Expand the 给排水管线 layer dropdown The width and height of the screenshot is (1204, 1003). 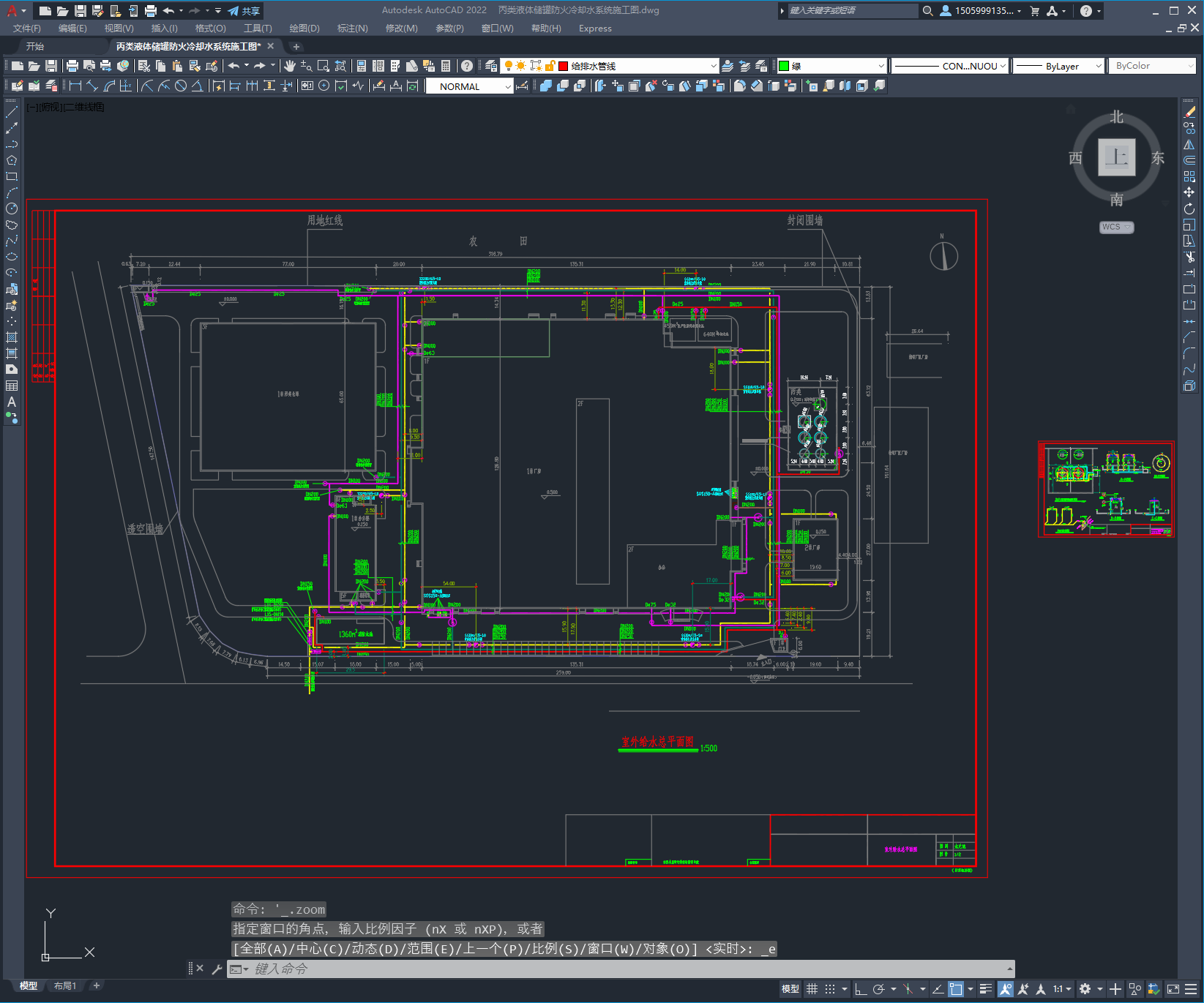click(x=714, y=66)
